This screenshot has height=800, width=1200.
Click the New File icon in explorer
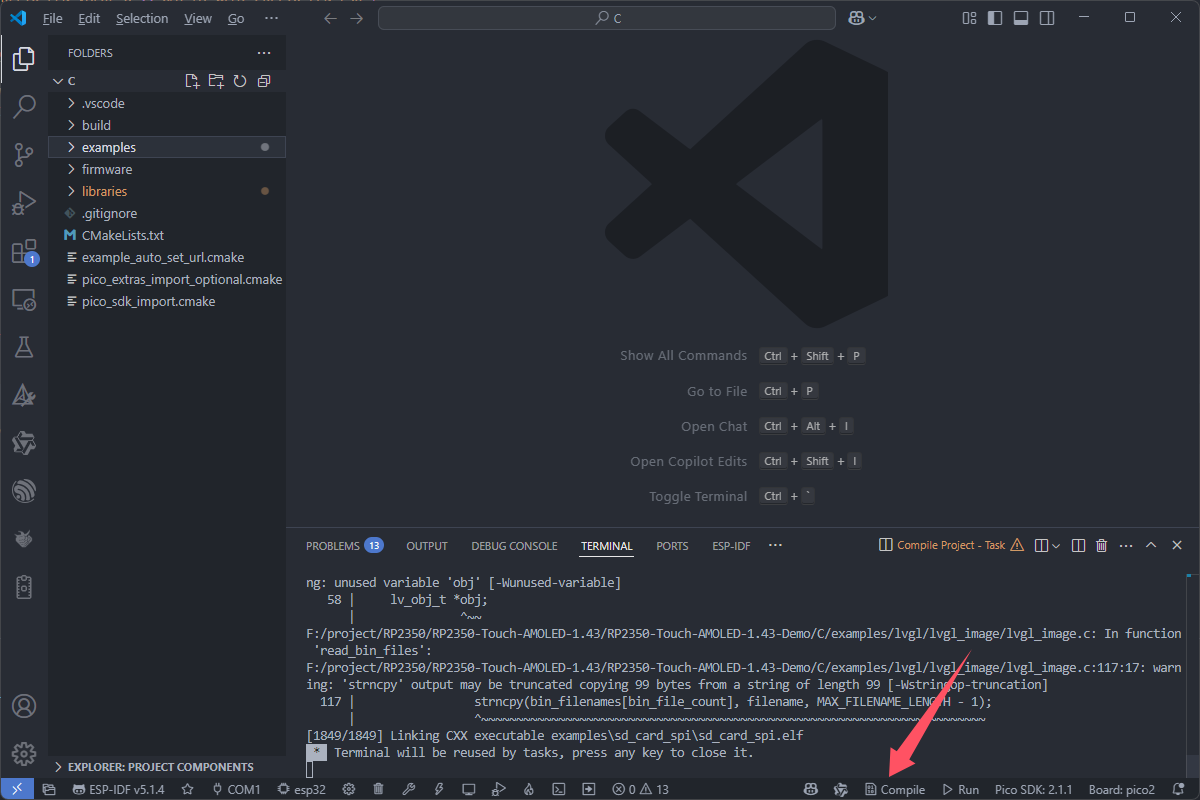coord(192,81)
